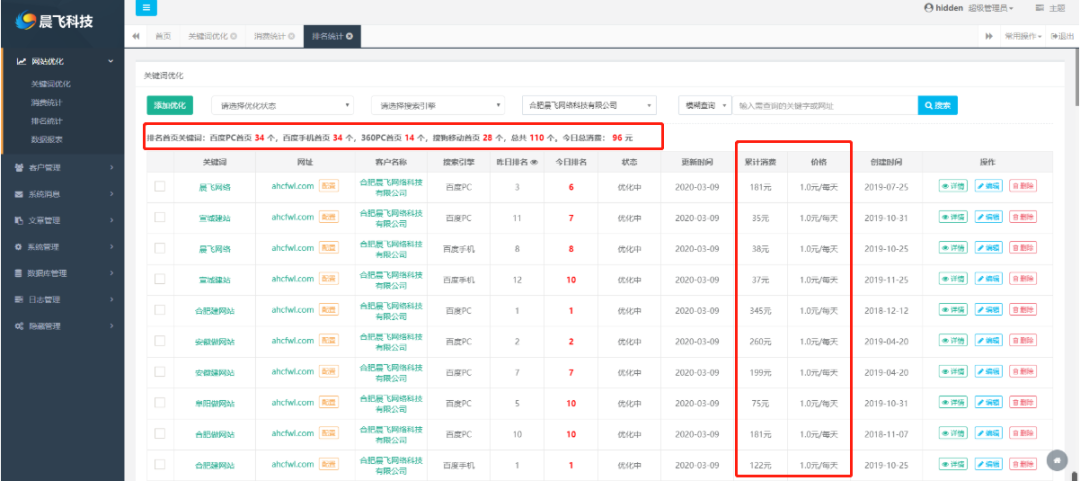Click 配置 tag in the 阜阳做网站 row
This screenshot has height=481, width=1080.
(329, 402)
